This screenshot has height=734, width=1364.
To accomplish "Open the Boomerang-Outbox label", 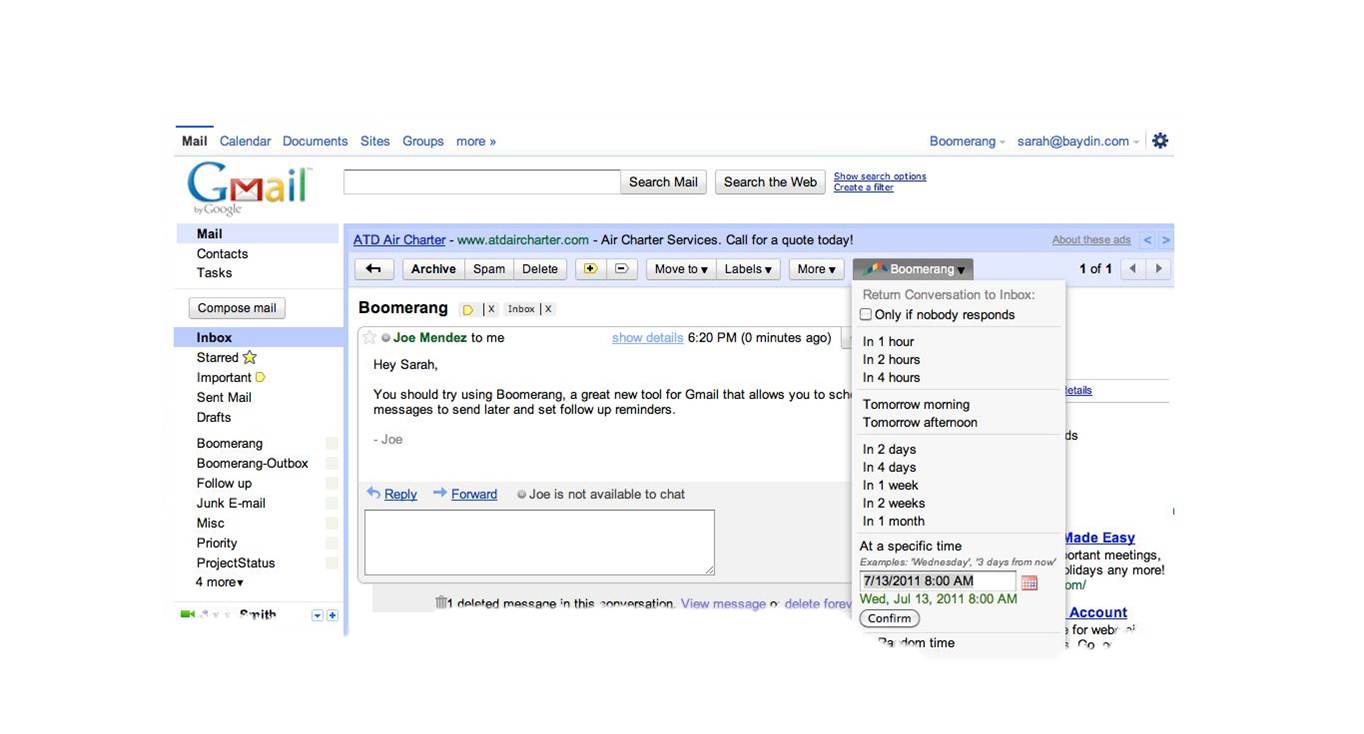I will (252, 464).
